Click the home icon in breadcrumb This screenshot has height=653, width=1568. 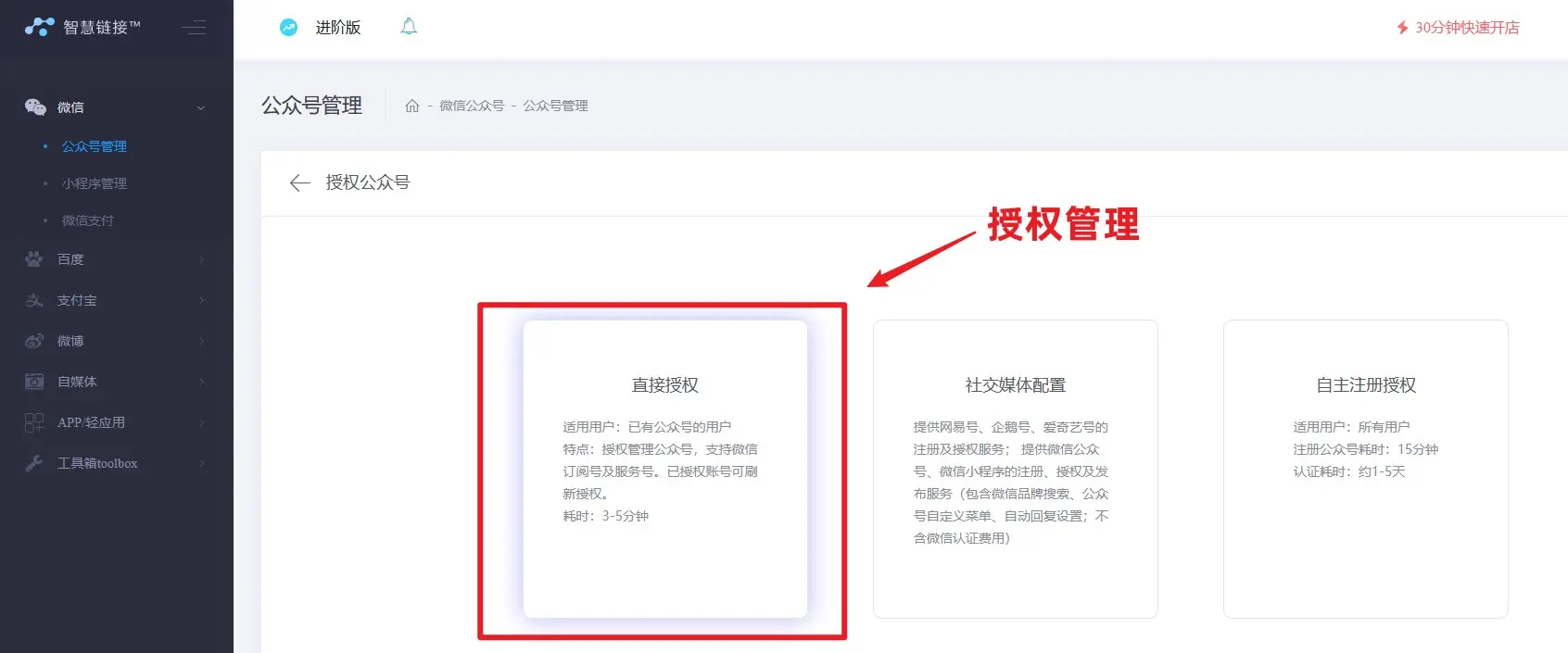point(412,106)
